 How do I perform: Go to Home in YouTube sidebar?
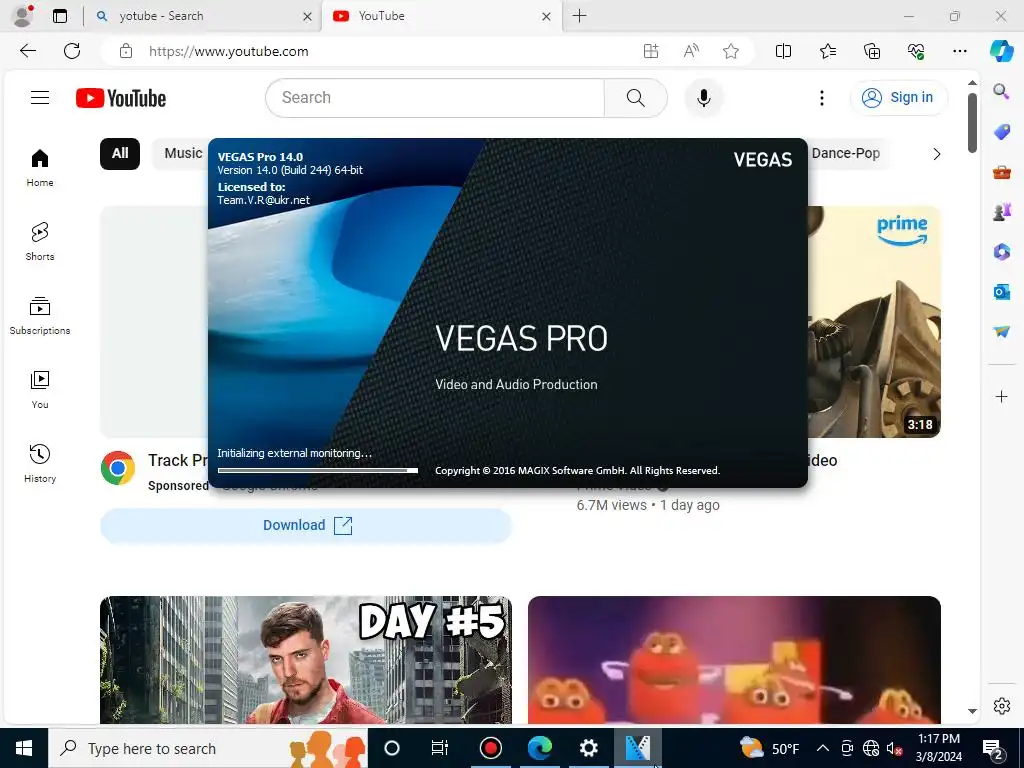click(40, 167)
